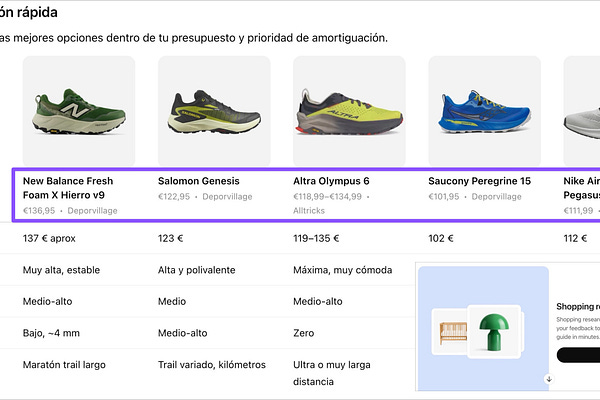Click the €101,95 Deporvillage price line
The image size is (600, 400).
click(x=475, y=196)
